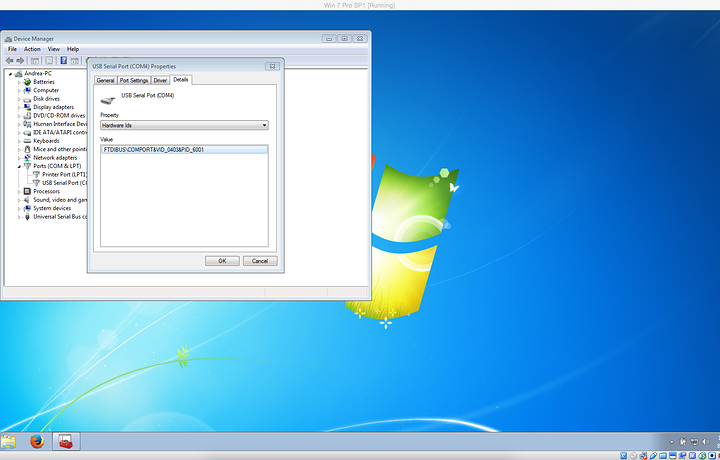Screen dimensions: 720x460
Task: Select the DVD/CD-ROM drives icon
Action: click(27, 116)
